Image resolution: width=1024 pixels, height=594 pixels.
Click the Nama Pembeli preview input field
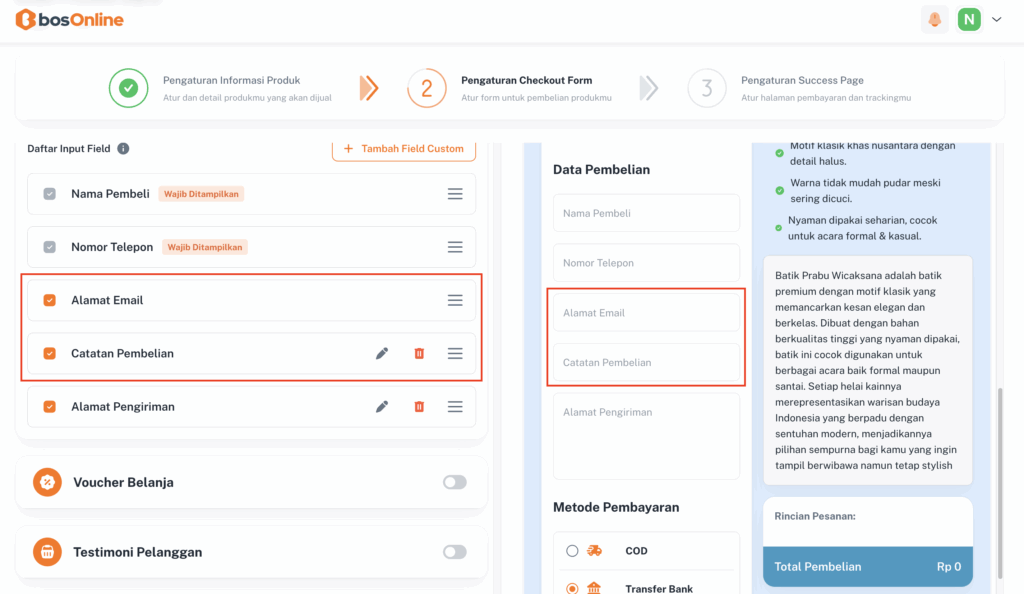[x=646, y=213]
